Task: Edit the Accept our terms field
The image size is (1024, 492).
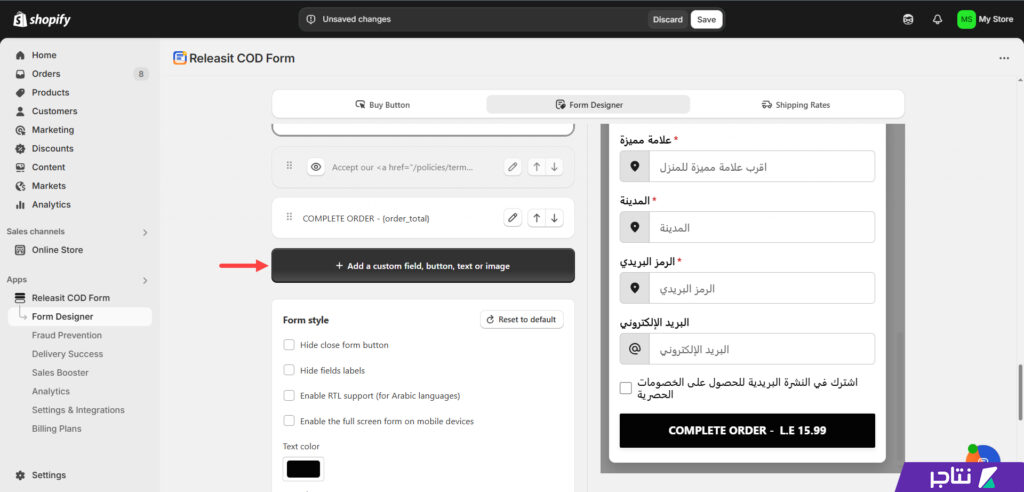Action: pos(513,167)
